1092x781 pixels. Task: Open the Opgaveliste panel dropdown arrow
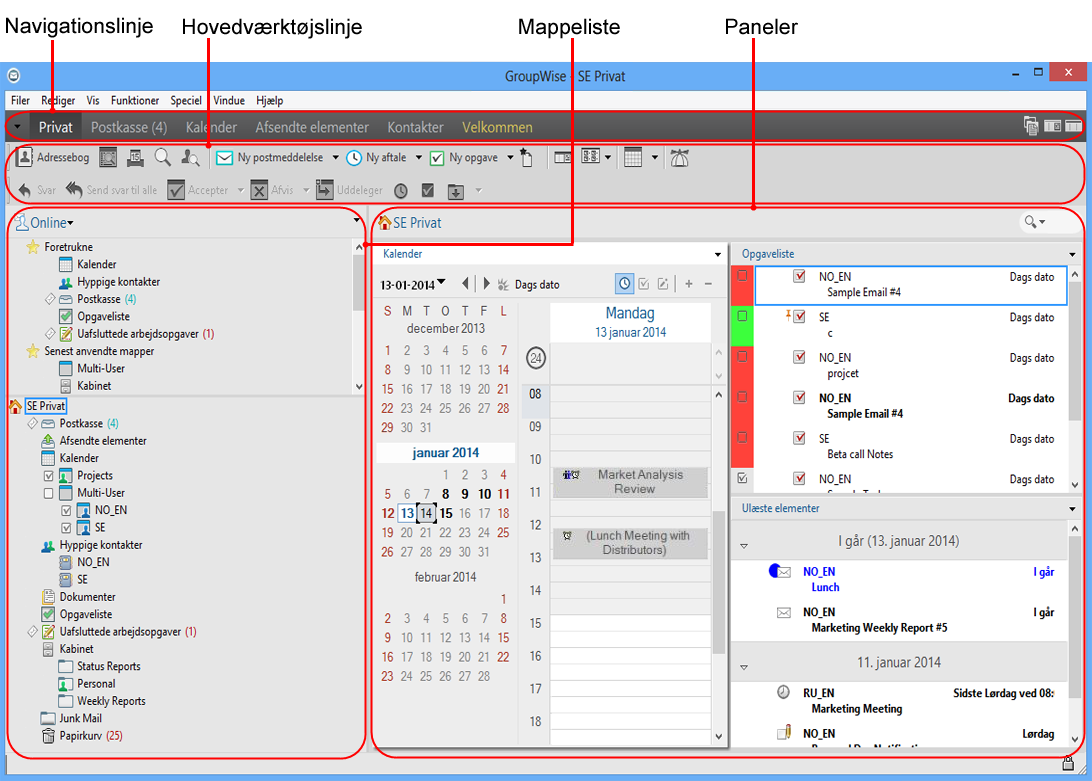[1072, 254]
